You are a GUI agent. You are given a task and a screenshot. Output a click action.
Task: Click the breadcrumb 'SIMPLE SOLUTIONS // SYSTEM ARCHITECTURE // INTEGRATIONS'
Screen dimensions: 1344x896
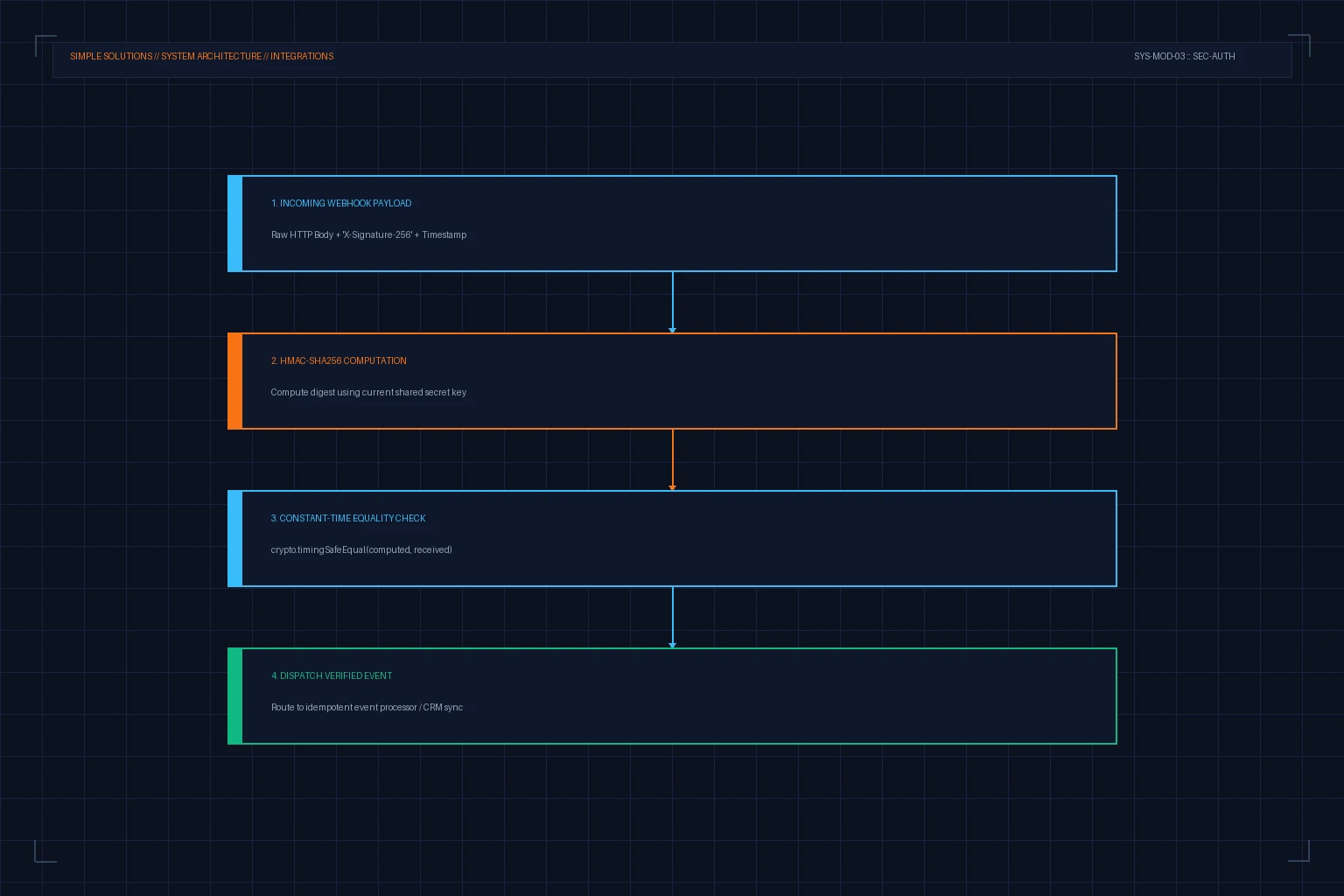(201, 56)
